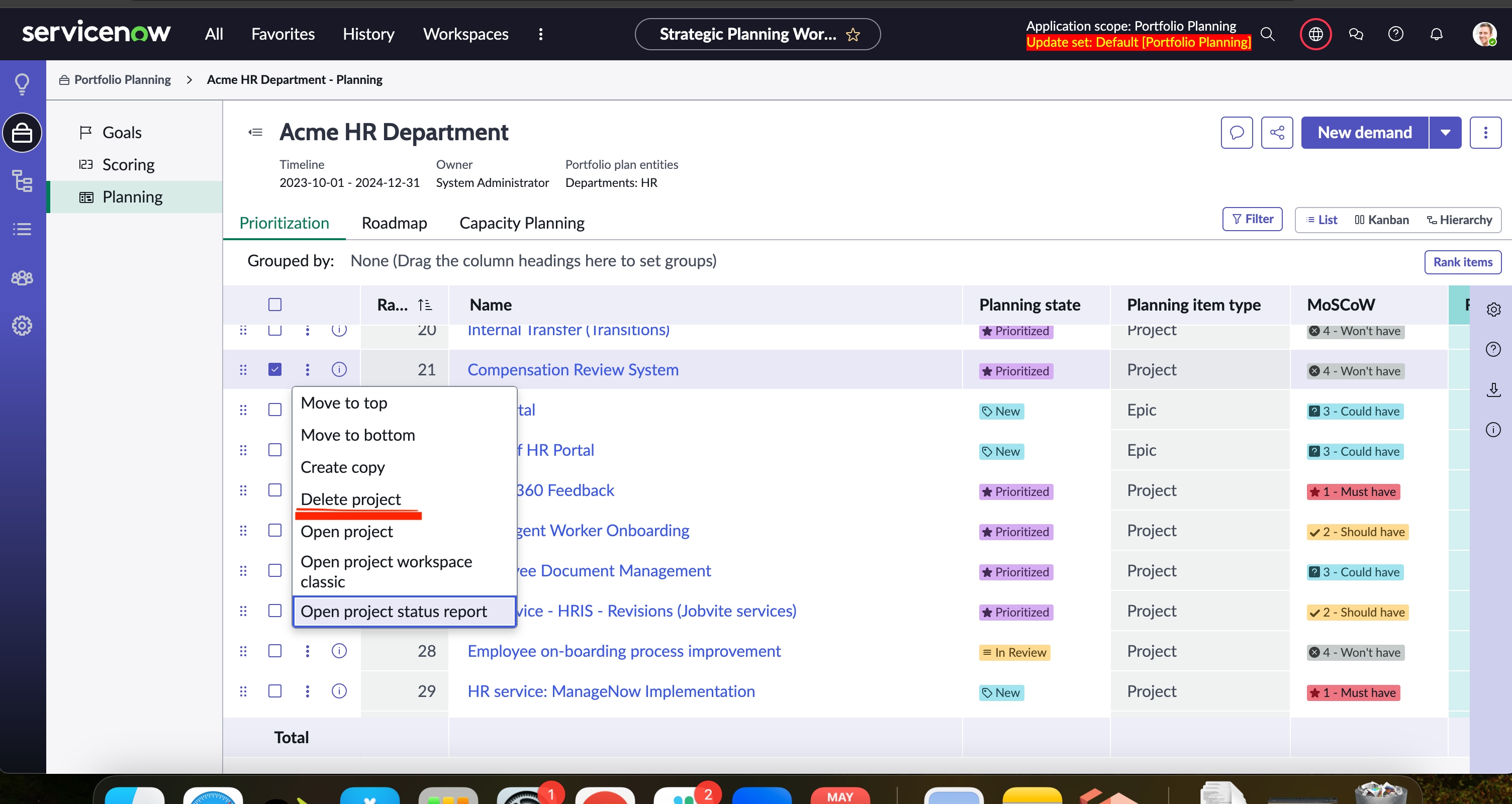This screenshot has height=804, width=1512.
Task: Open Employee on-boarding process improvement link
Action: tap(623, 651)
